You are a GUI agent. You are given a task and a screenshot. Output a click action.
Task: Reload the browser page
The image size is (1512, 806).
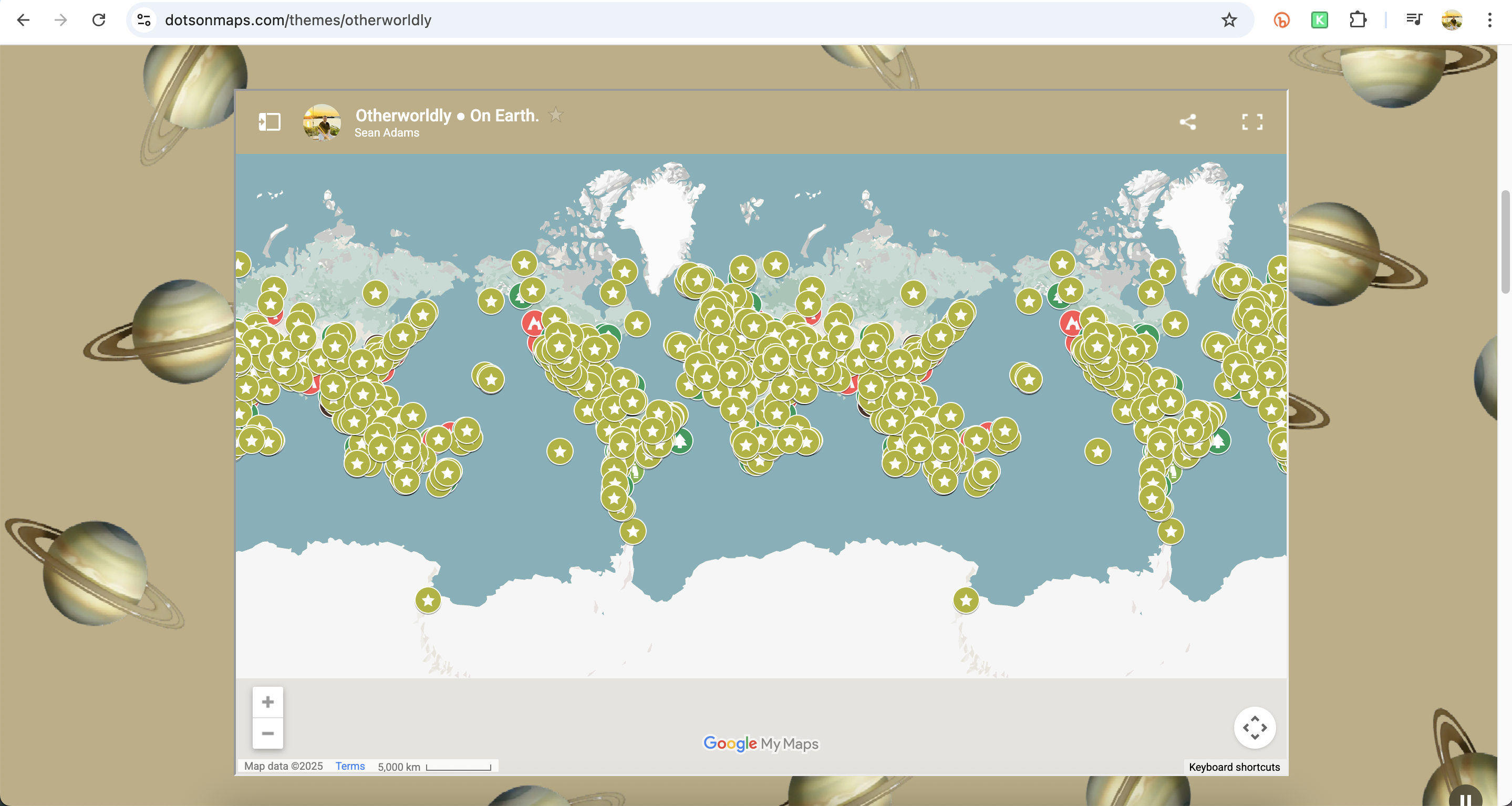(x=99, y=20)
